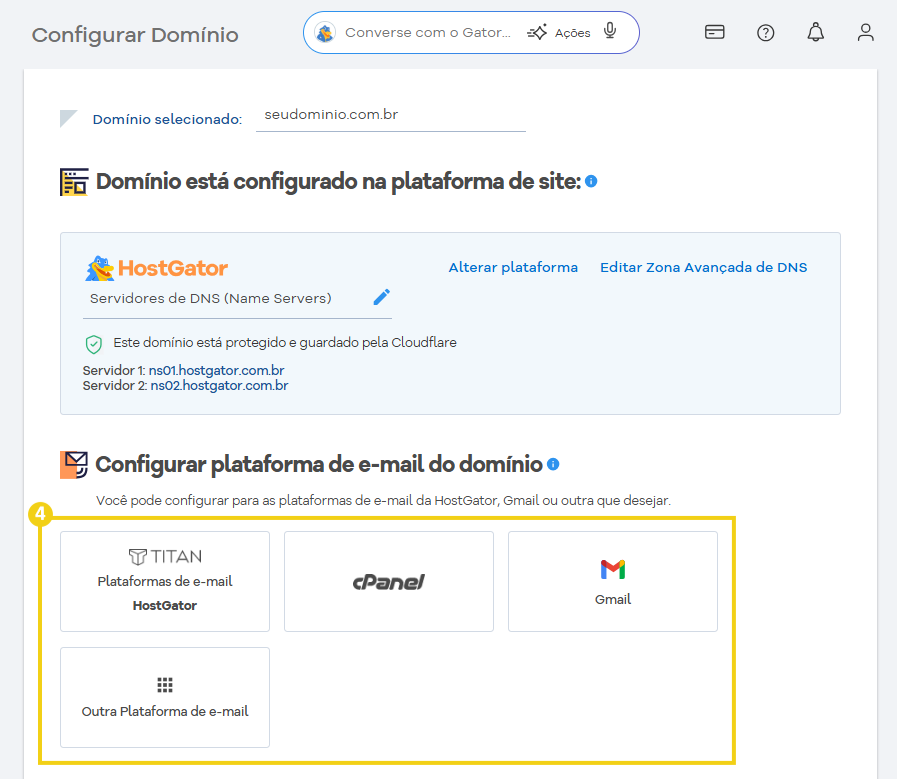
Task: Click the seudominio.com.br domain input field
Action: pyautogui.click(x=390, y=115)
